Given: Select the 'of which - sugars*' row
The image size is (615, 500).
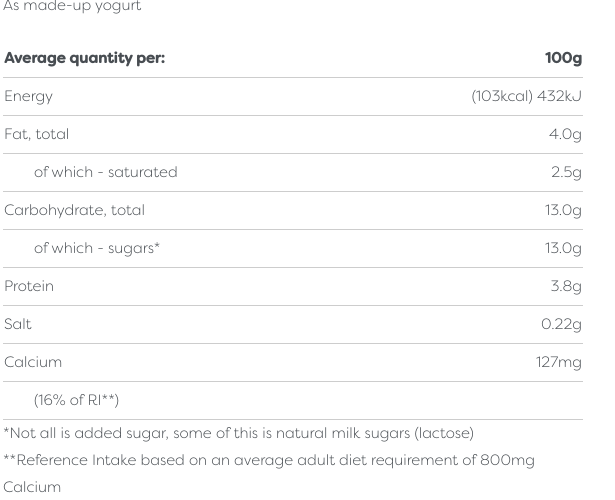Looking at the screenshot, I should click(97, 248).
